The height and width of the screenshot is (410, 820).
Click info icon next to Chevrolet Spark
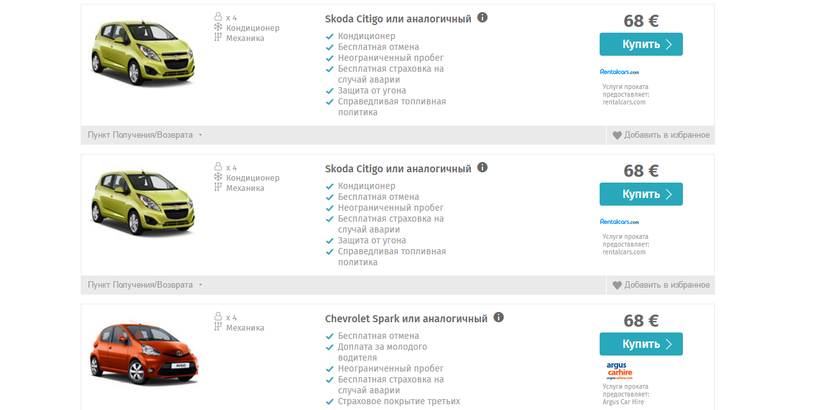pyautogui.click(x=499, y=318)
